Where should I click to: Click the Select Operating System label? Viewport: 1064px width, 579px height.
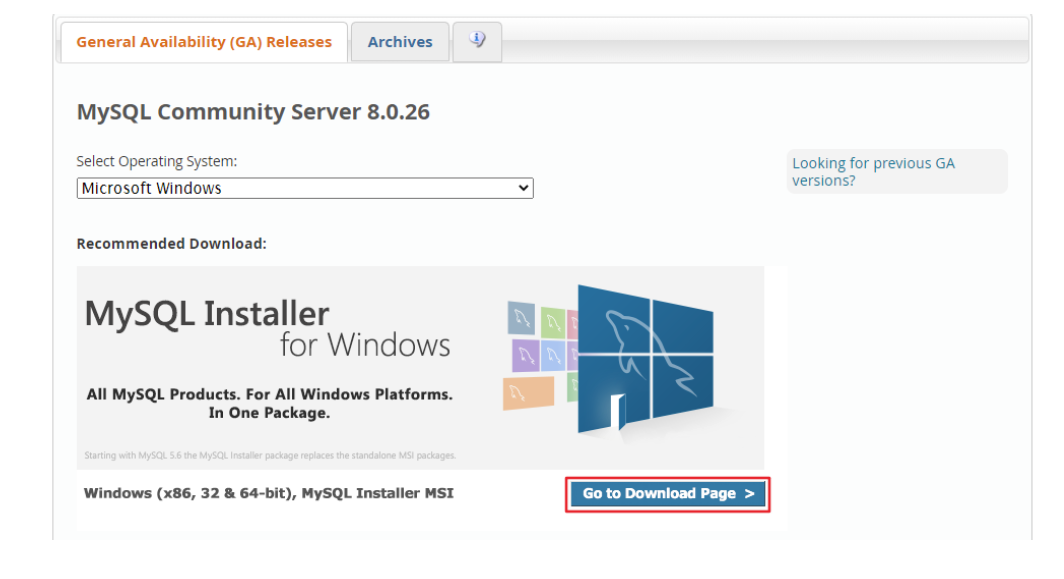(x=157, y=162)
